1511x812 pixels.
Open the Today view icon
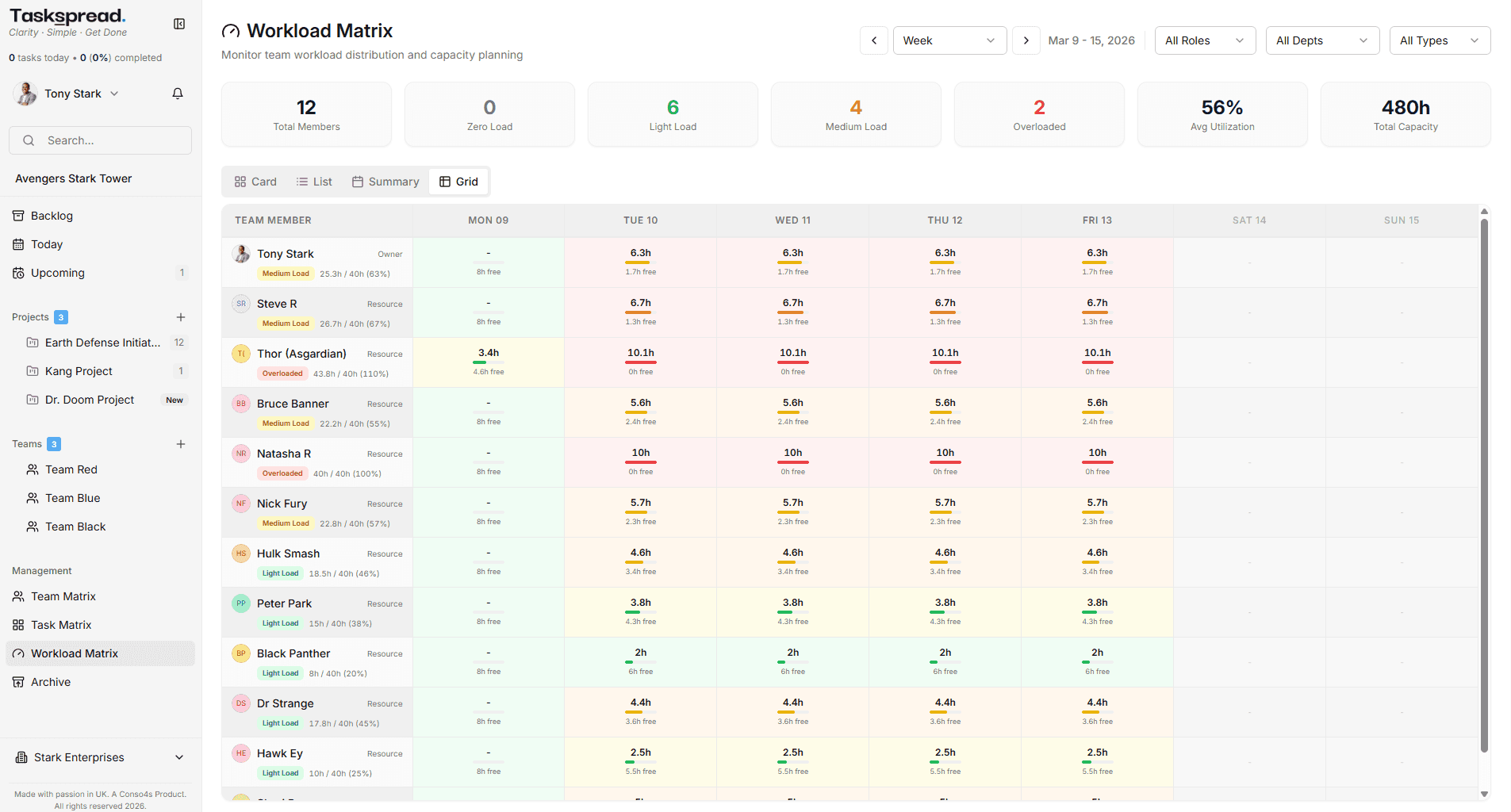(x=19, y=244)
